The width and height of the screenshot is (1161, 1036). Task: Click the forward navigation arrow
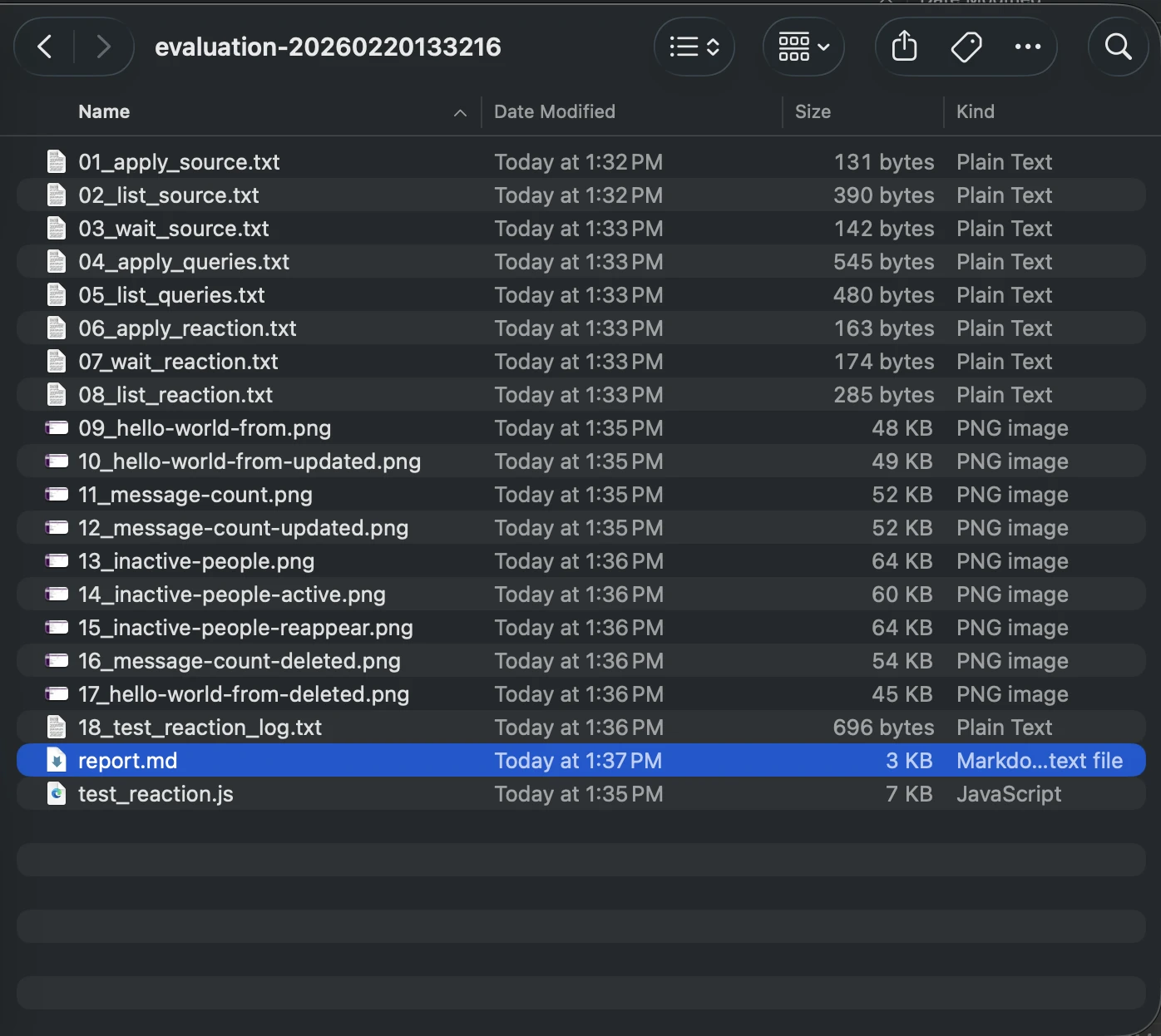[x=103, y=47]
